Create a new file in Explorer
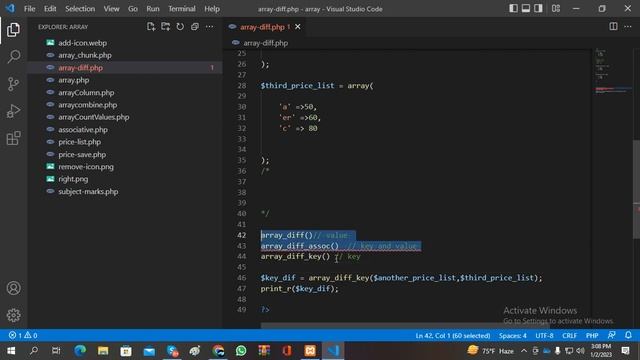This screenshot has width=640, height=360. pyautogui.click(x=151, y=27)
